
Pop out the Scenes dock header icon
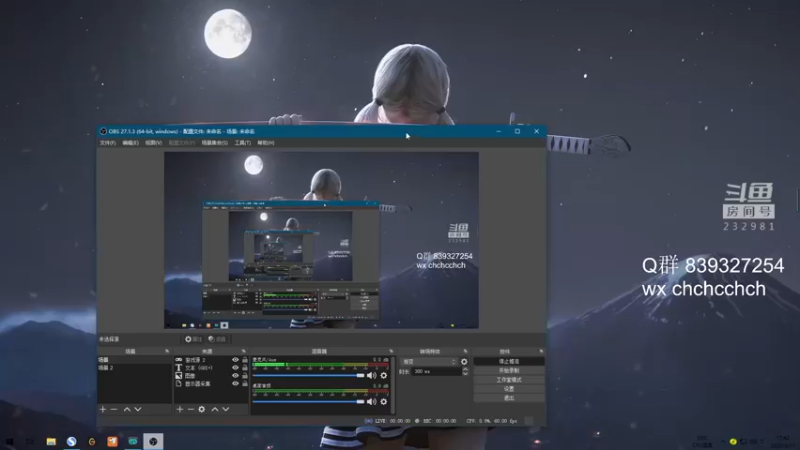click(x=167, y=351)
